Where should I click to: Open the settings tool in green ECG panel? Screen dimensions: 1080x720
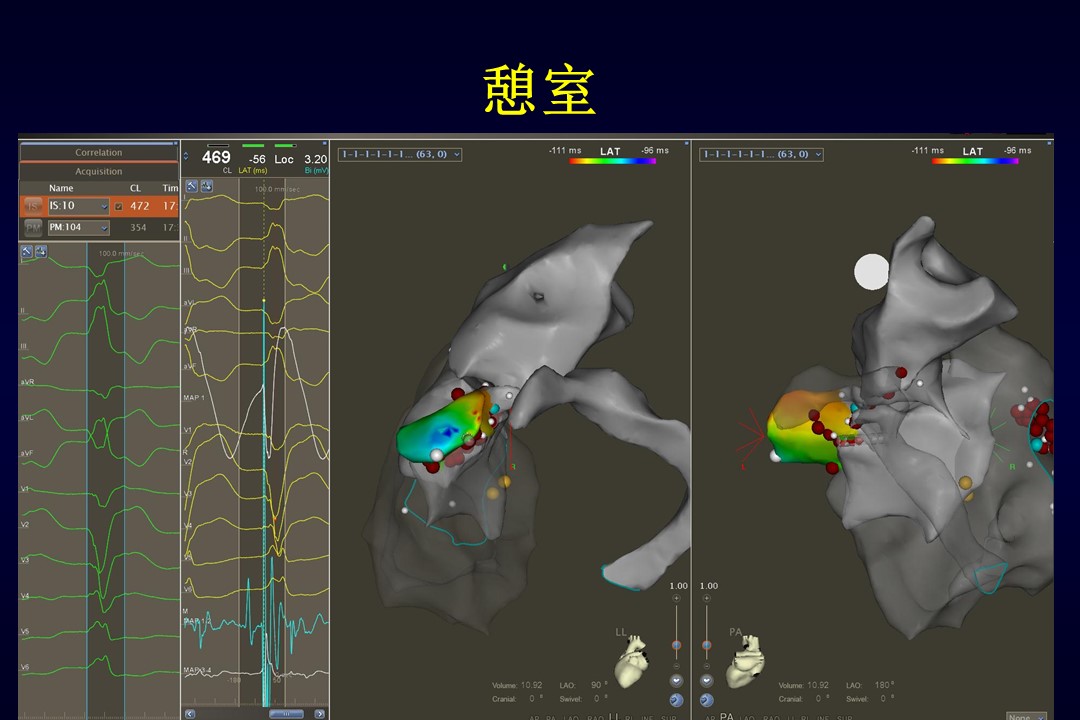[x=27, y=251]
